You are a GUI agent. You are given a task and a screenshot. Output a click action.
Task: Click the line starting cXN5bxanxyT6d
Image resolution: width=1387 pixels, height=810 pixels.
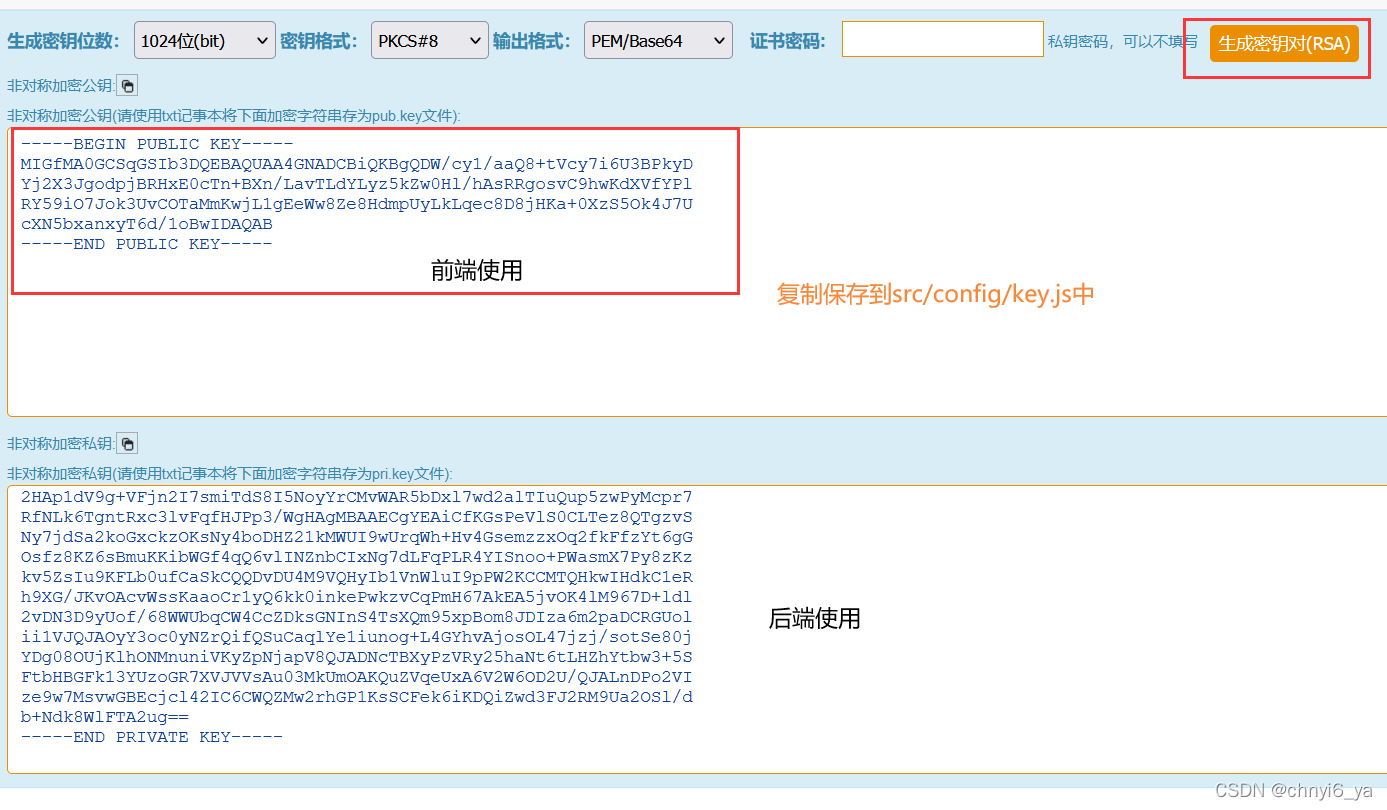[x=146, y=224]
